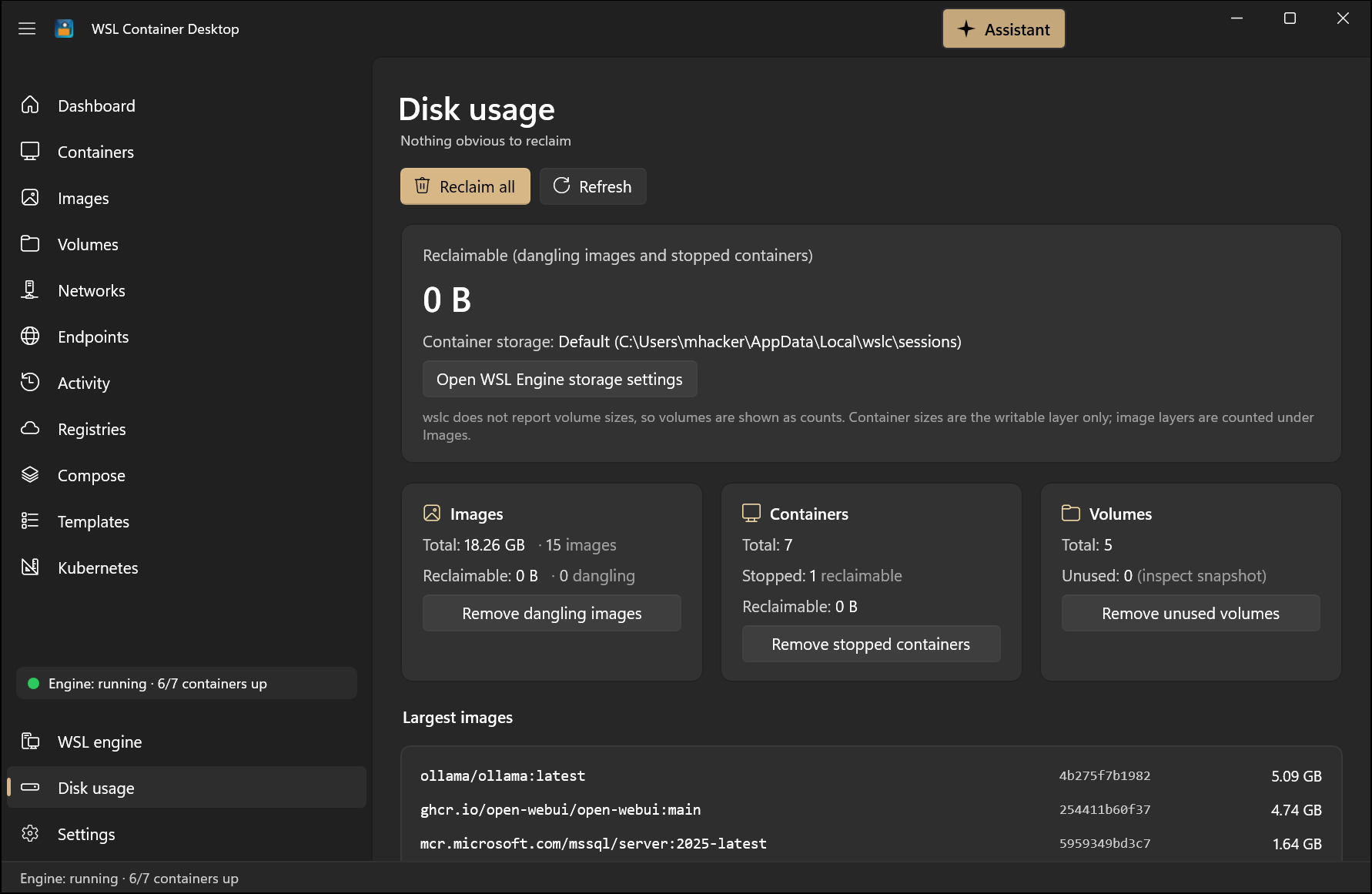Viewport: 1372px width, 894px height.
Task: Click the Networks sidebar icon
Action: 30,290
